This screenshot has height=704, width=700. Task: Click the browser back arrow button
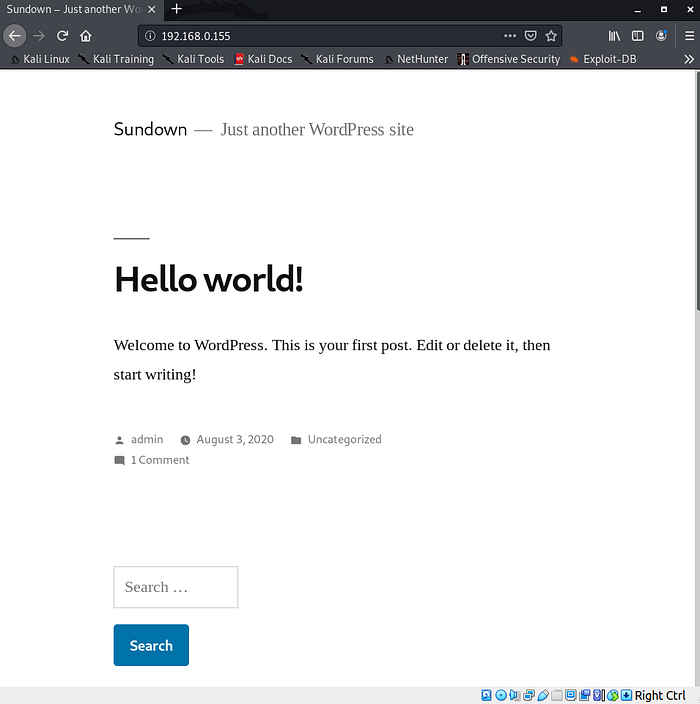(x=15, y=36)
